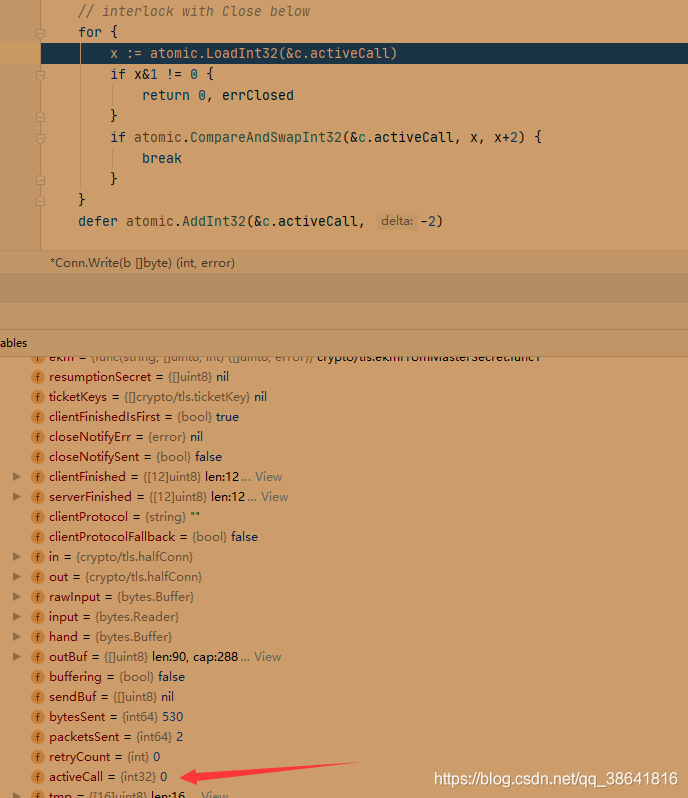Click the field icon of clientFinished
688x798 pixels.
(38, 477)
